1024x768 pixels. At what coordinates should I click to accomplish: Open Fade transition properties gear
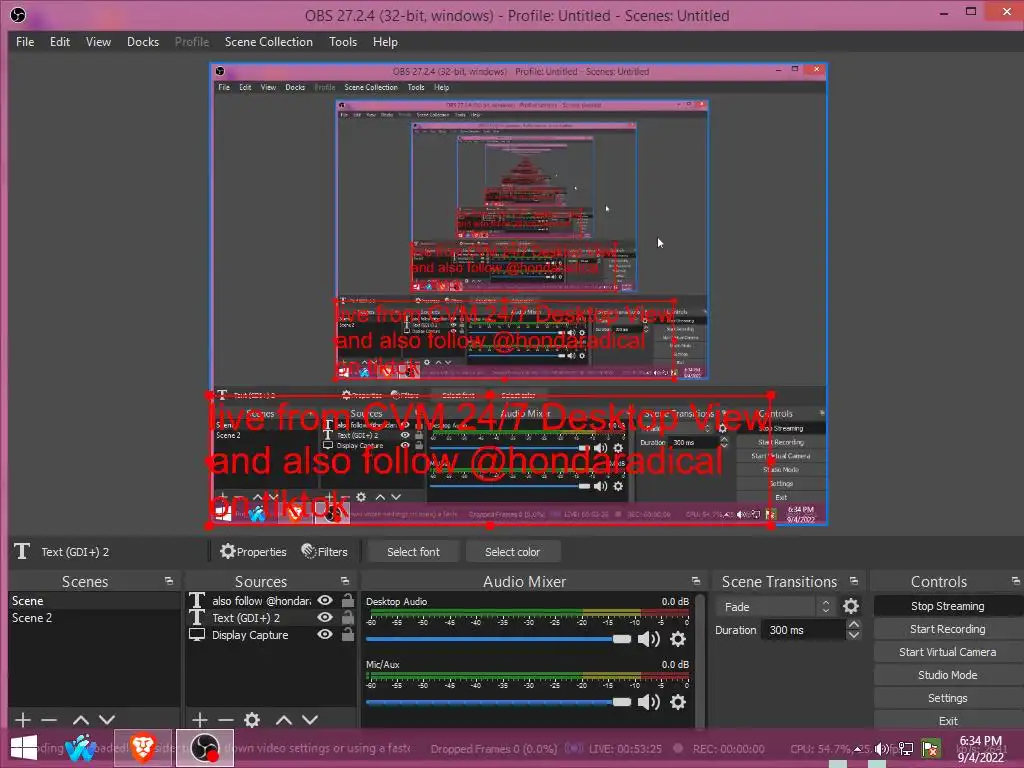[850, 606]
